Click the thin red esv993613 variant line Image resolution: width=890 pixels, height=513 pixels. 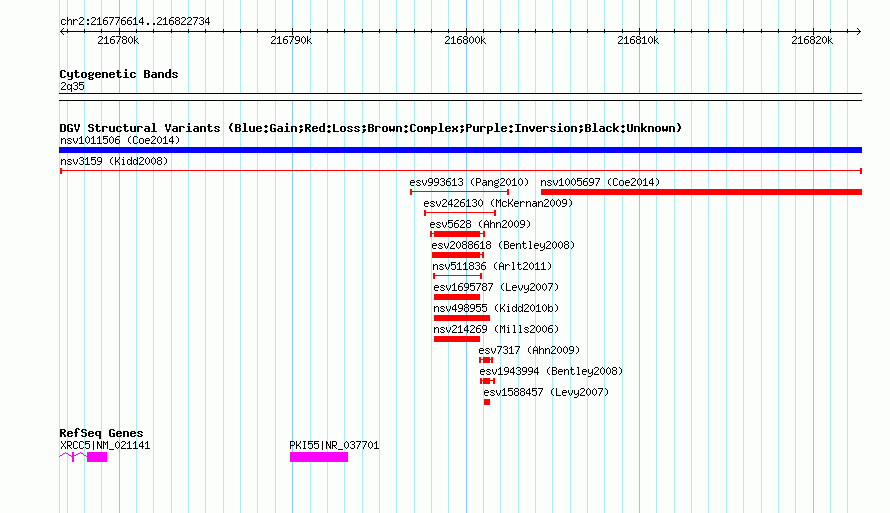coord(459,192)
